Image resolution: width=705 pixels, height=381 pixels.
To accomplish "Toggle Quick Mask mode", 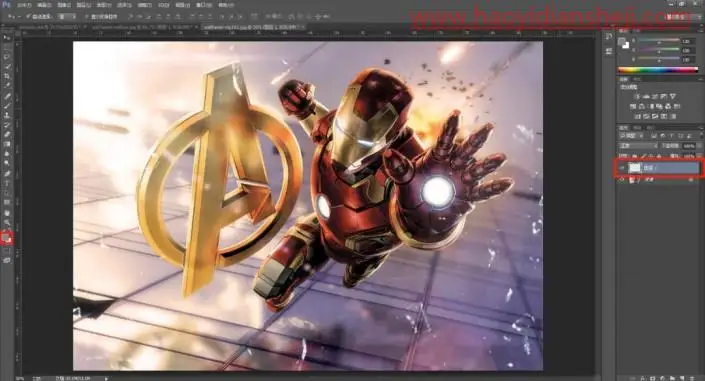I will pos(7,251).
